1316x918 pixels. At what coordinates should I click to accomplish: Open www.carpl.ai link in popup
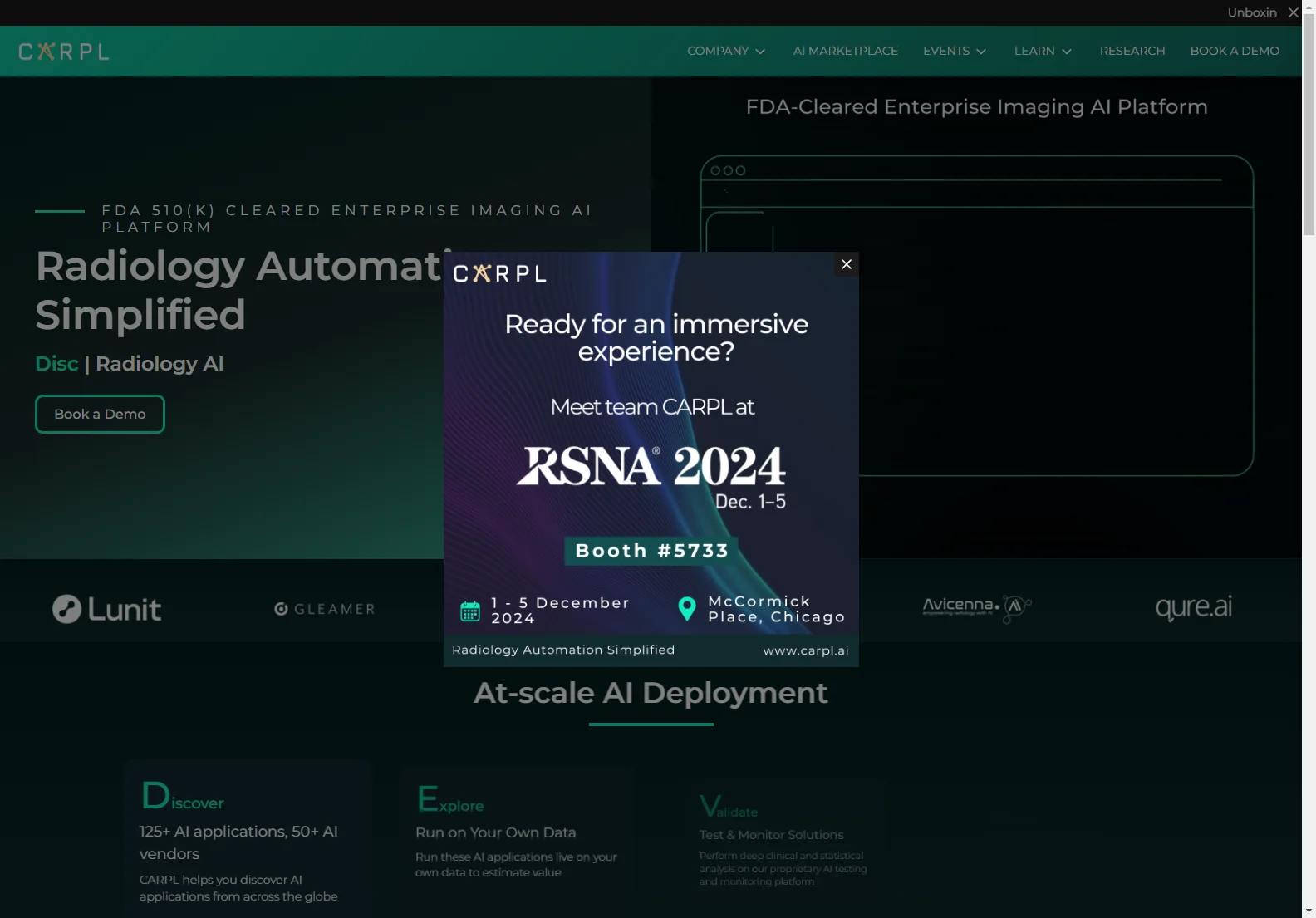point(806,650)
